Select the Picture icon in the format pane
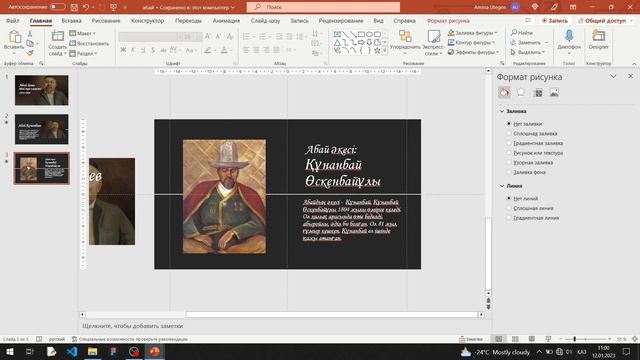 (554, 93)
